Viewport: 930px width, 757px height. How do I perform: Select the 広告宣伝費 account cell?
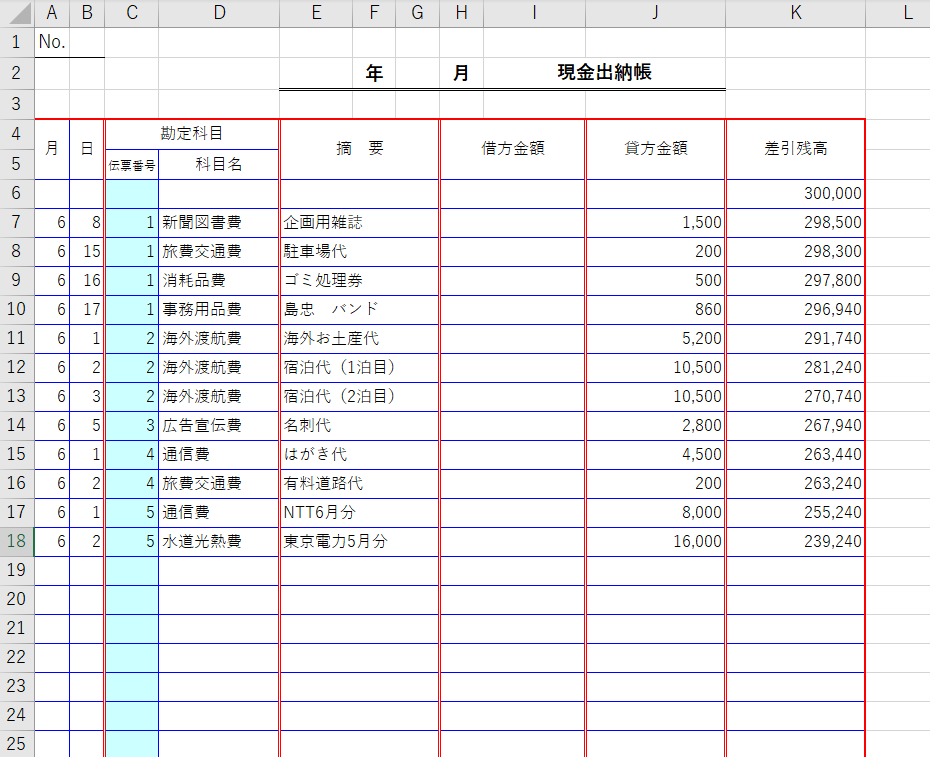point(218,426)
